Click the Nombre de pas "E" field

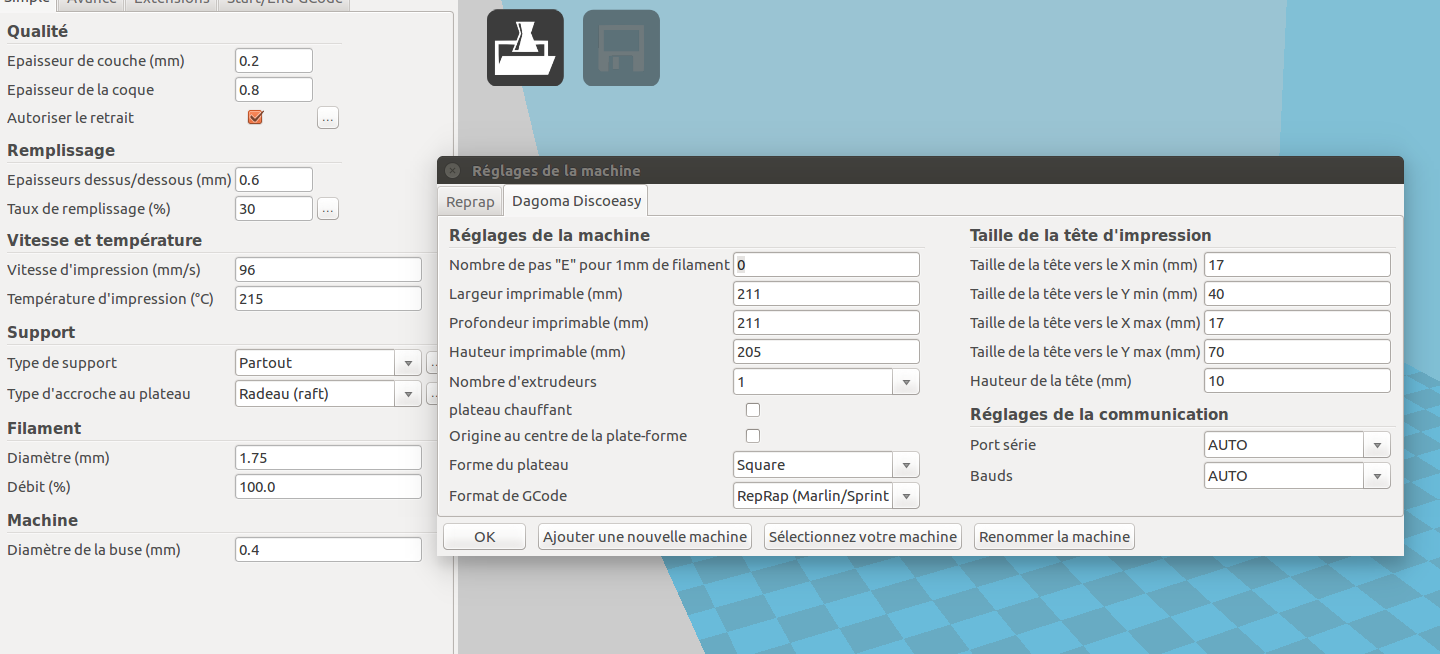pyautogui.click(x=826, y=265)
